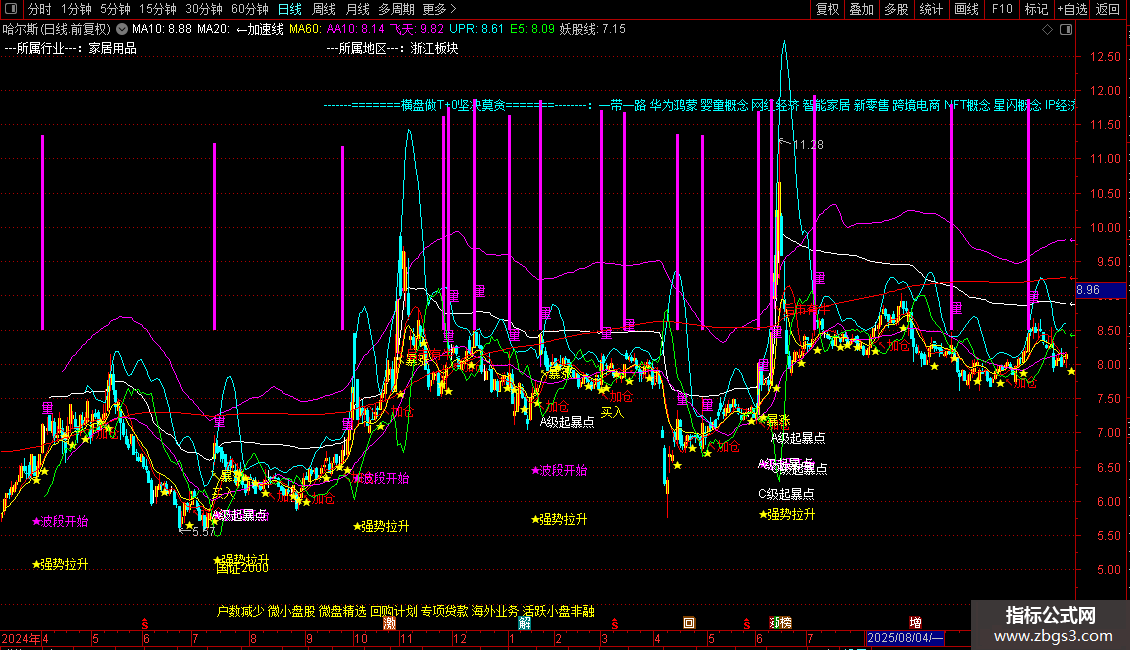Click the 返回 back button
This screenshot has width=1130, height=650.
click(x=1108, y=9)
